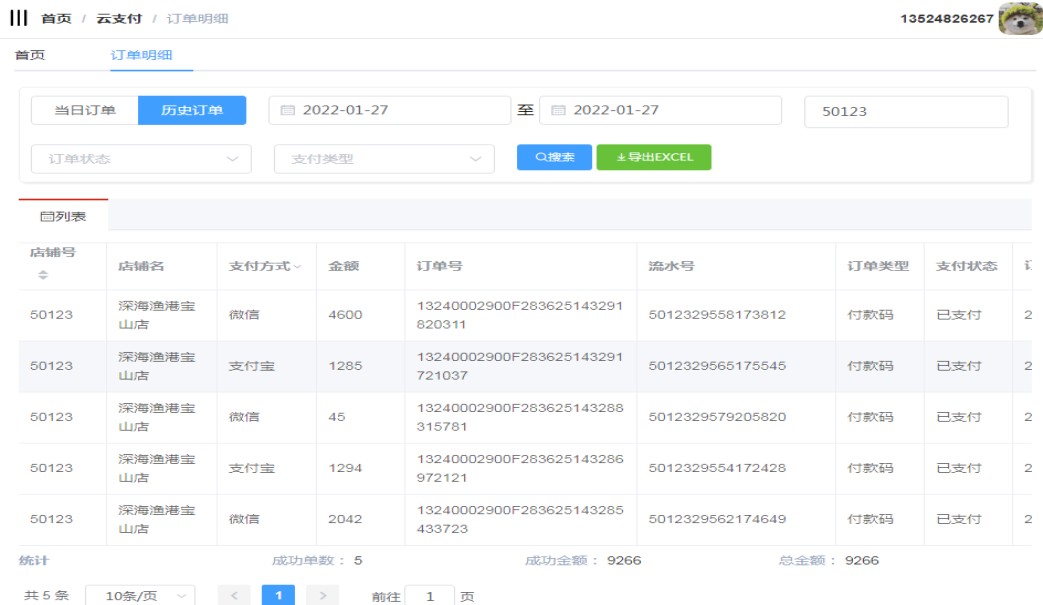Click the hamburger menu icon at top-left
This screenshot has height=605, width=1043.
18,19
